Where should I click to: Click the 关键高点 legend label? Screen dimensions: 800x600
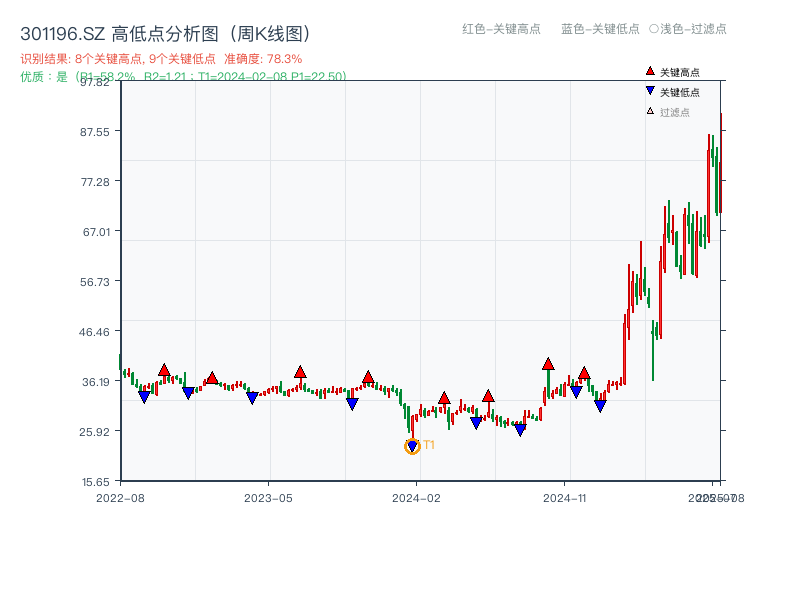(x=680, y=72)
